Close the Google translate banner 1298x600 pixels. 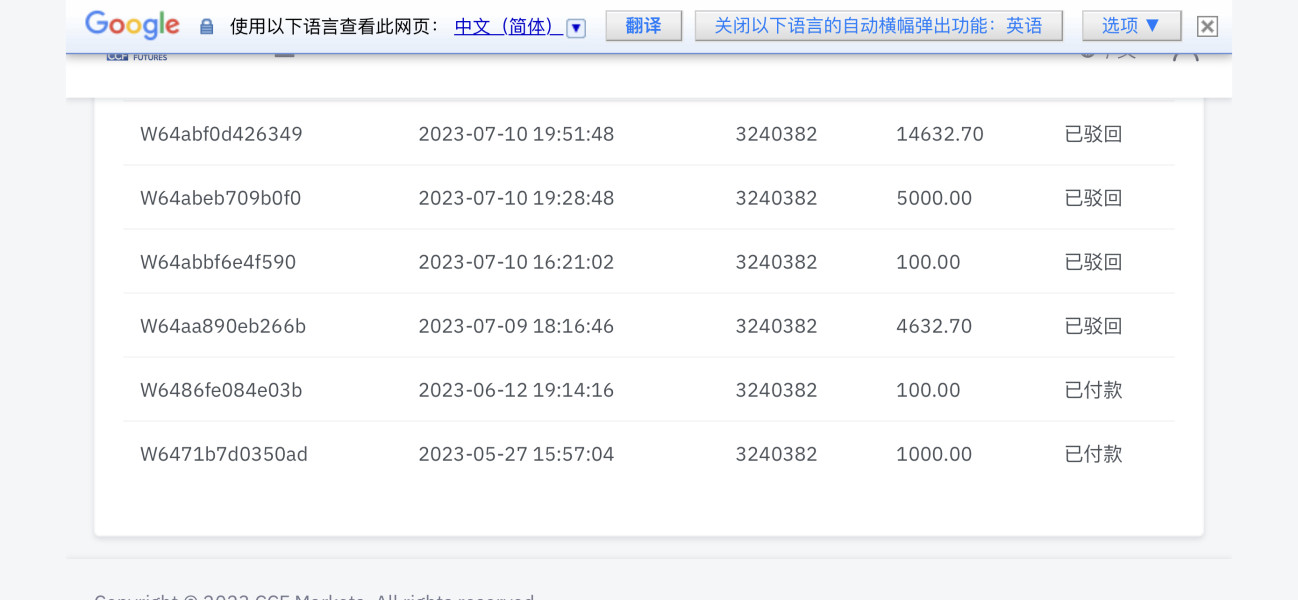coord(1207,27)
